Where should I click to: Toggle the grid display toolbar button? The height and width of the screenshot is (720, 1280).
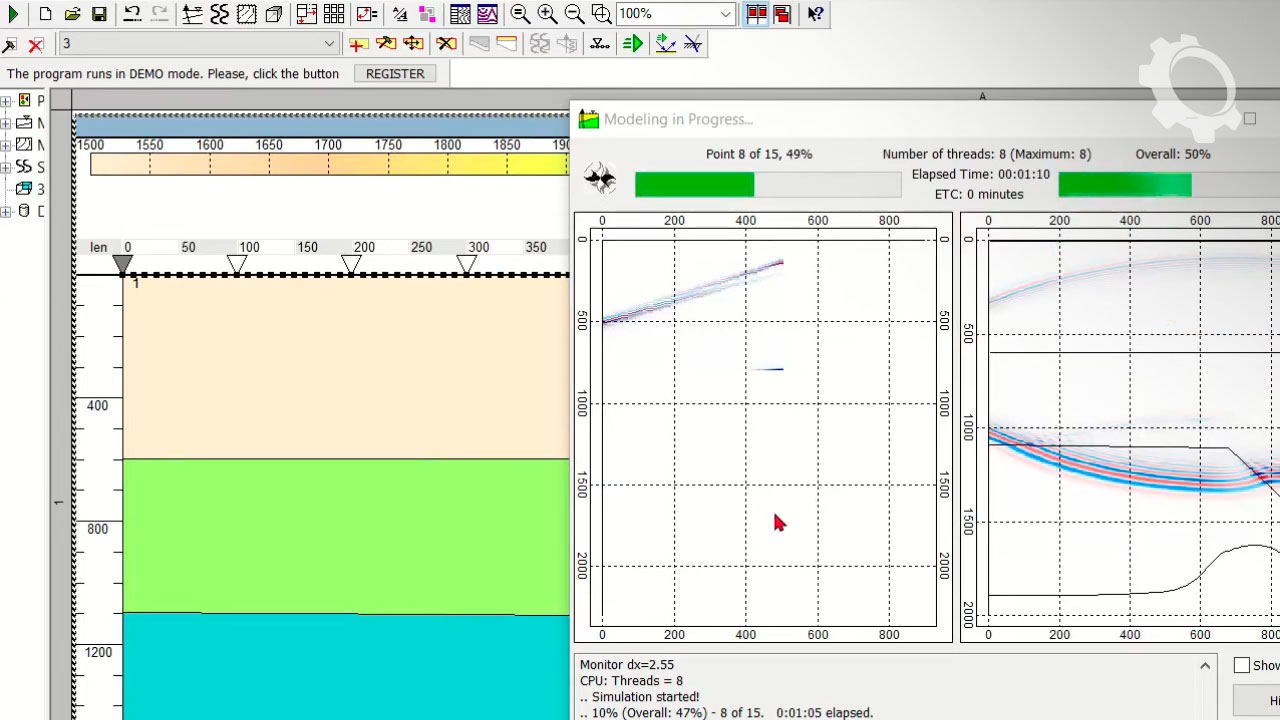coord(334,14)
